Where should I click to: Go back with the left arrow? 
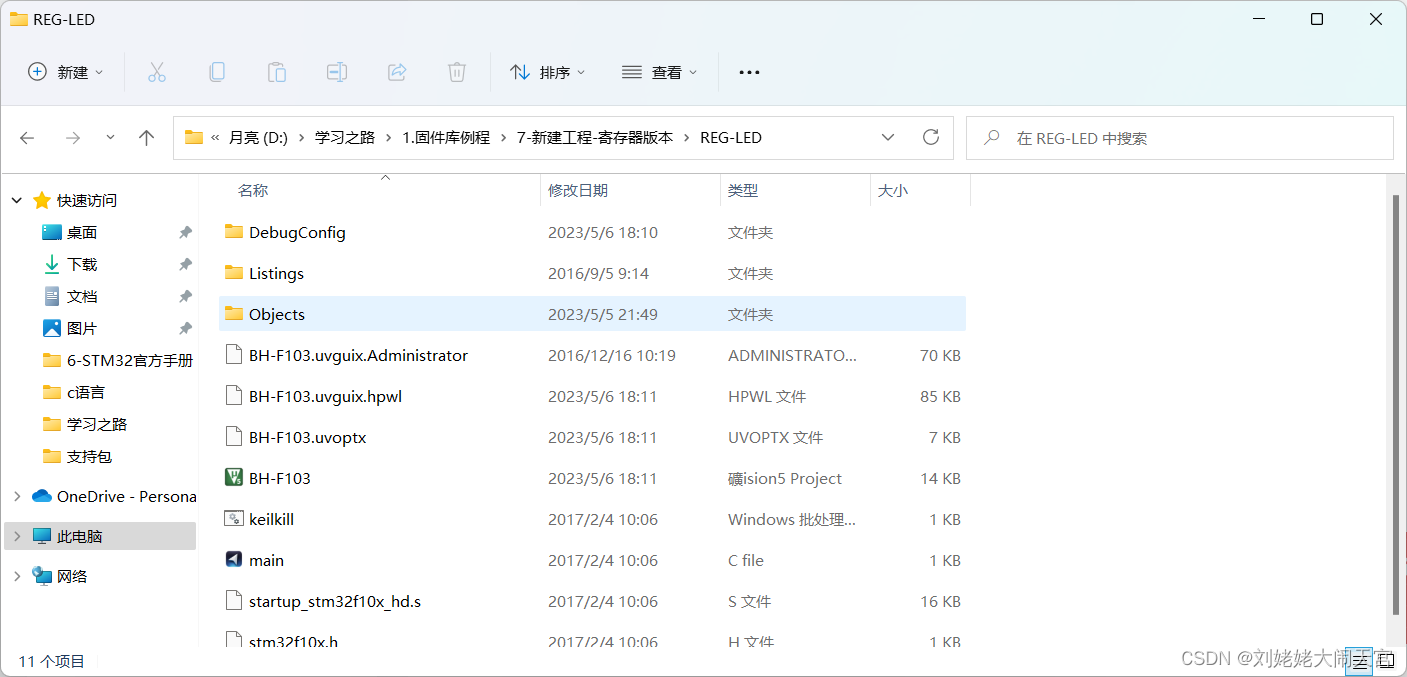[x=27, y=138]
